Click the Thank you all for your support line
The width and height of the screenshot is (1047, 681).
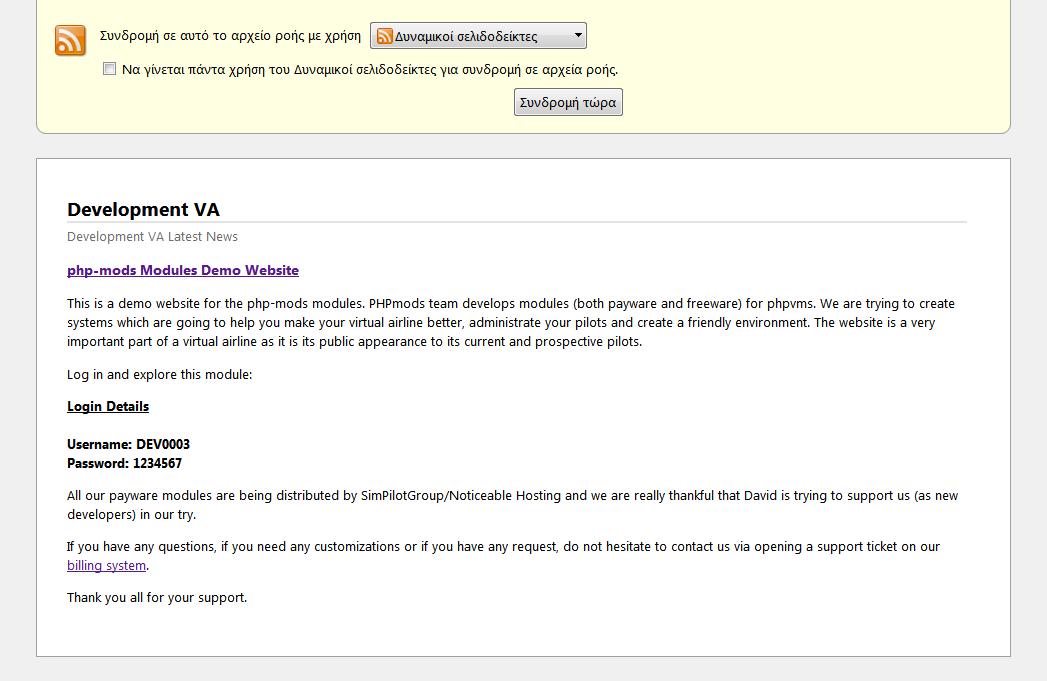tap(157, 598)
